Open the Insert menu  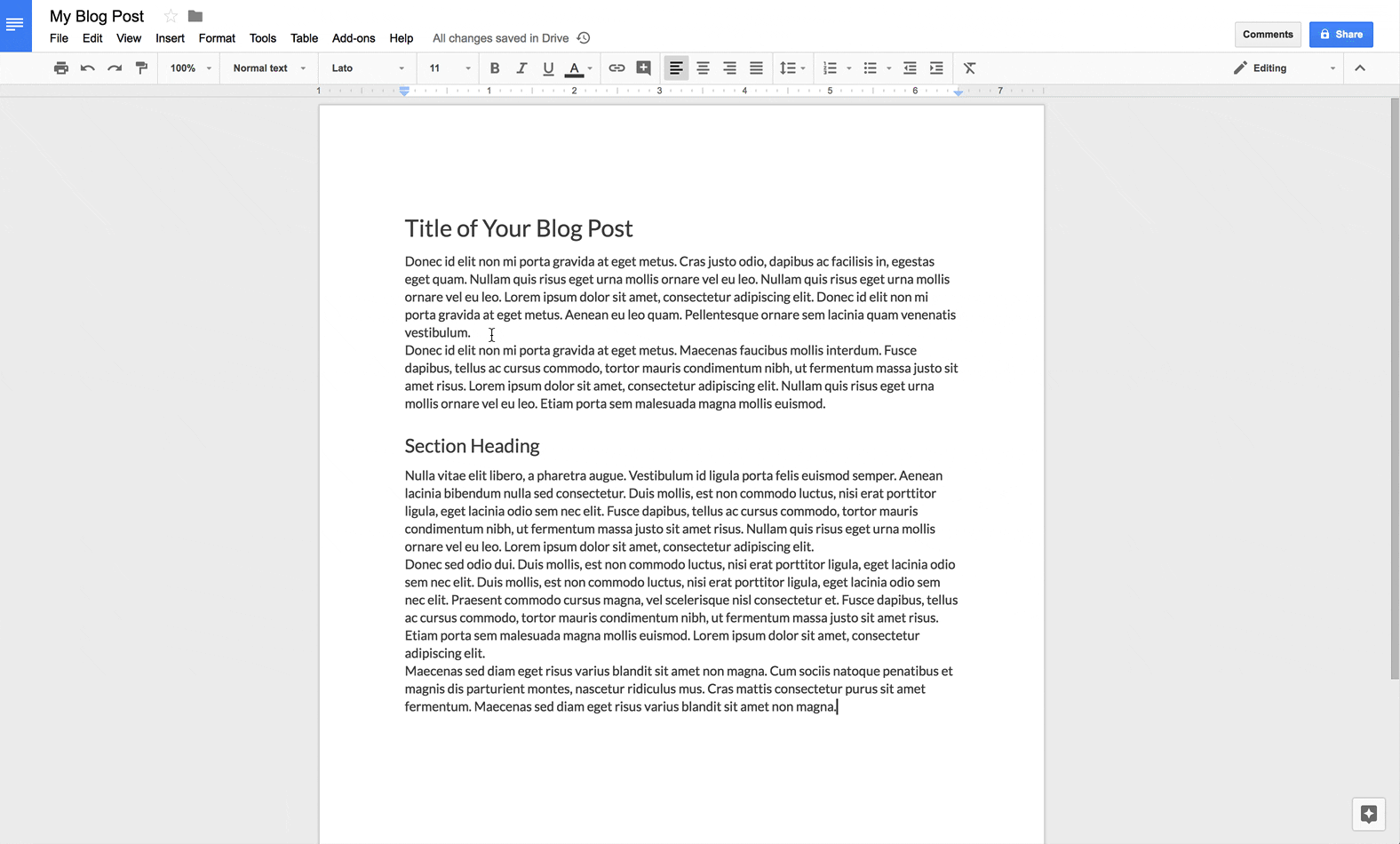pyautogui.click(x=170, y=38)
